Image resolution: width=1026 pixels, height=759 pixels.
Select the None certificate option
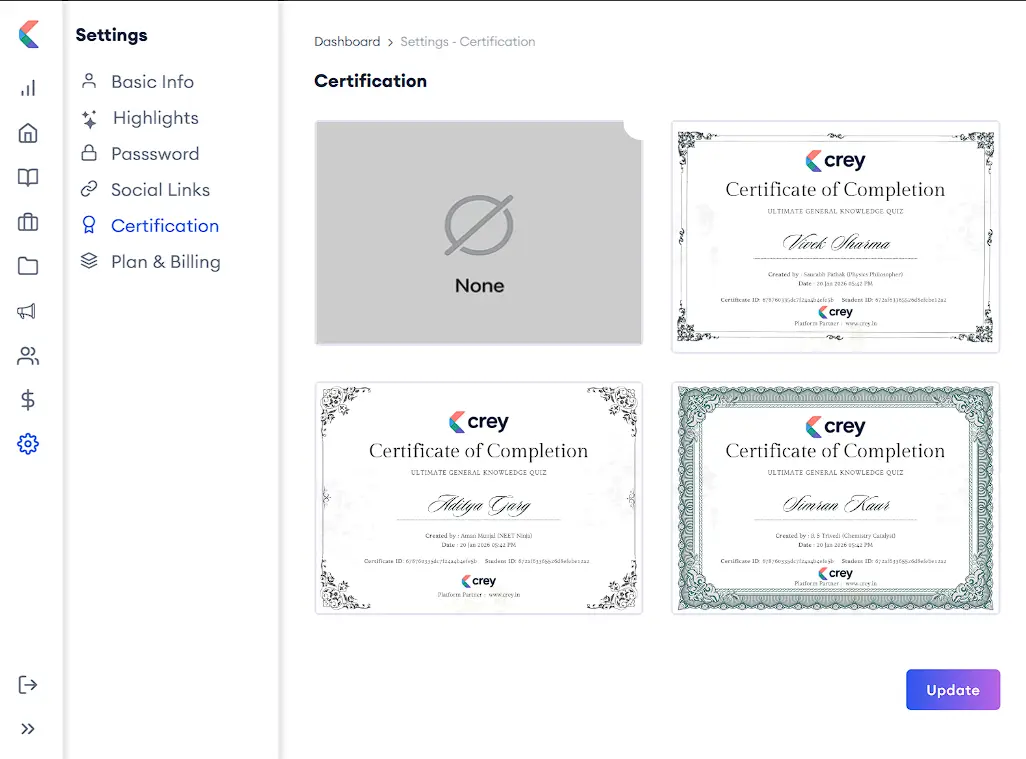pos(479,233)
